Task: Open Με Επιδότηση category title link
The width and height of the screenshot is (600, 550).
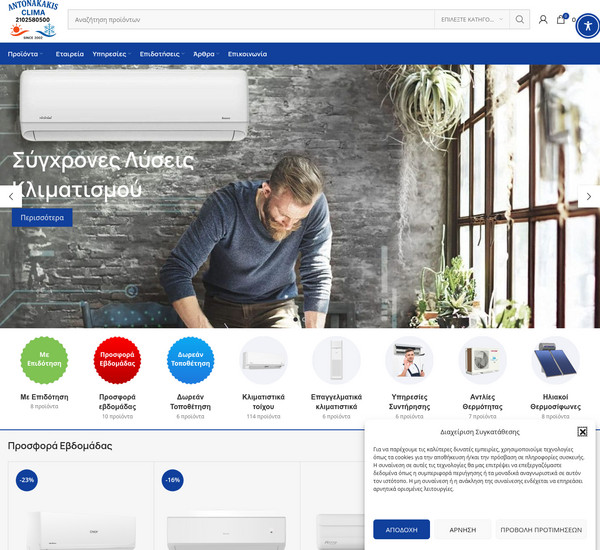Action: point(44,397)
